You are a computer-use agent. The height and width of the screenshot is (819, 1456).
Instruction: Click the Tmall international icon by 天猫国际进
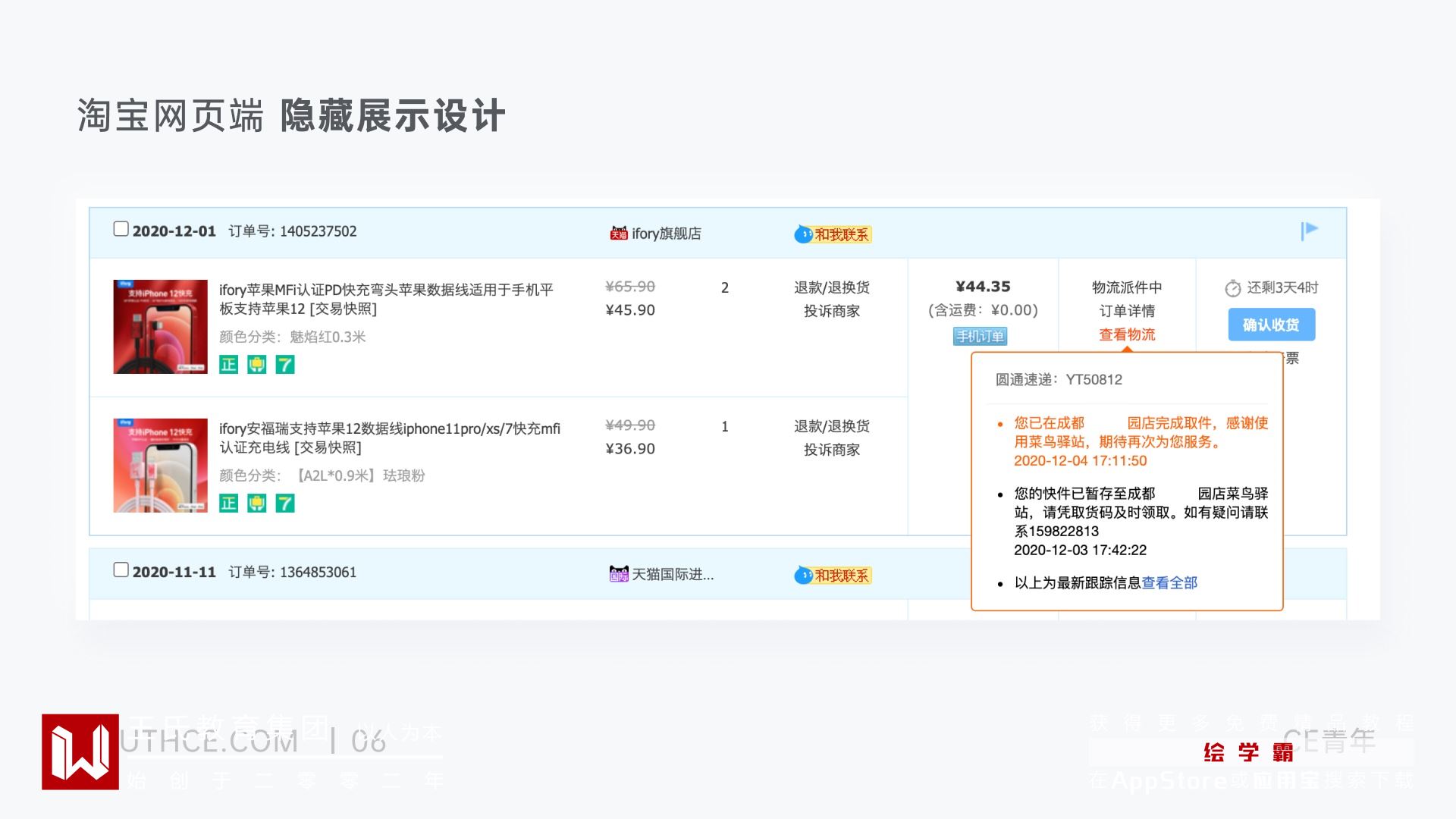[x=619, y=574]
